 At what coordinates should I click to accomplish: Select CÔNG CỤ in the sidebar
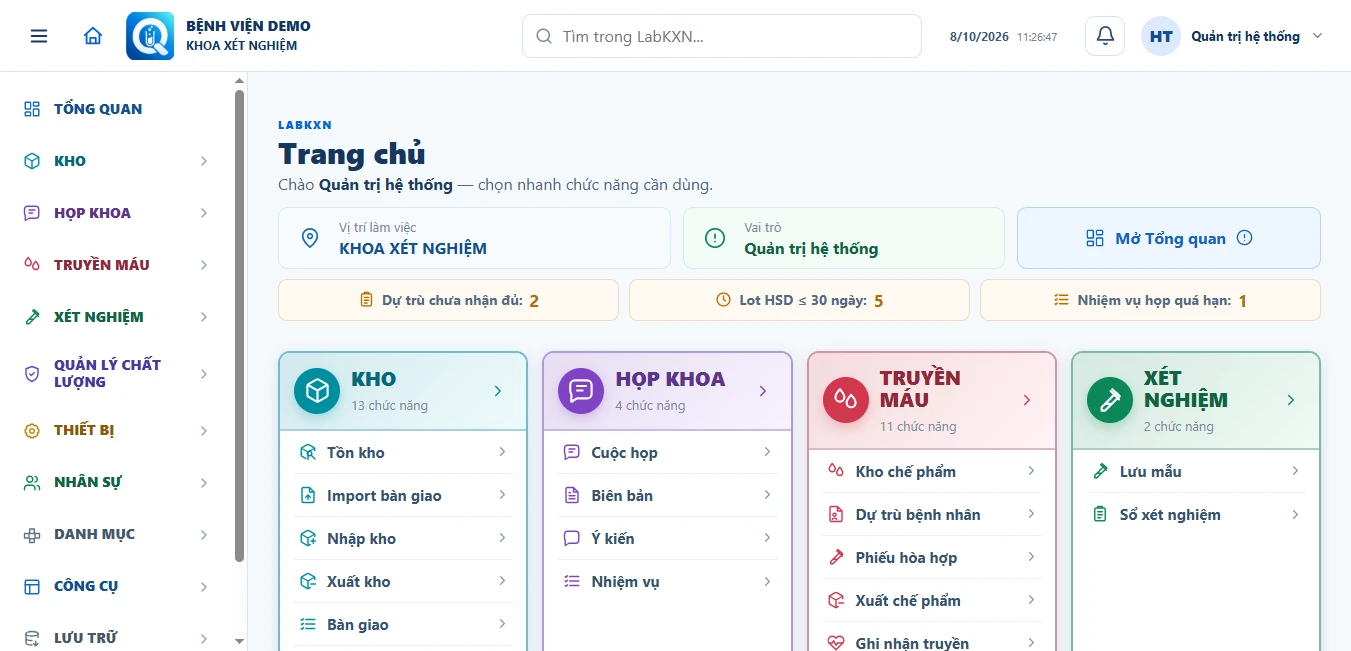(117, 587)
